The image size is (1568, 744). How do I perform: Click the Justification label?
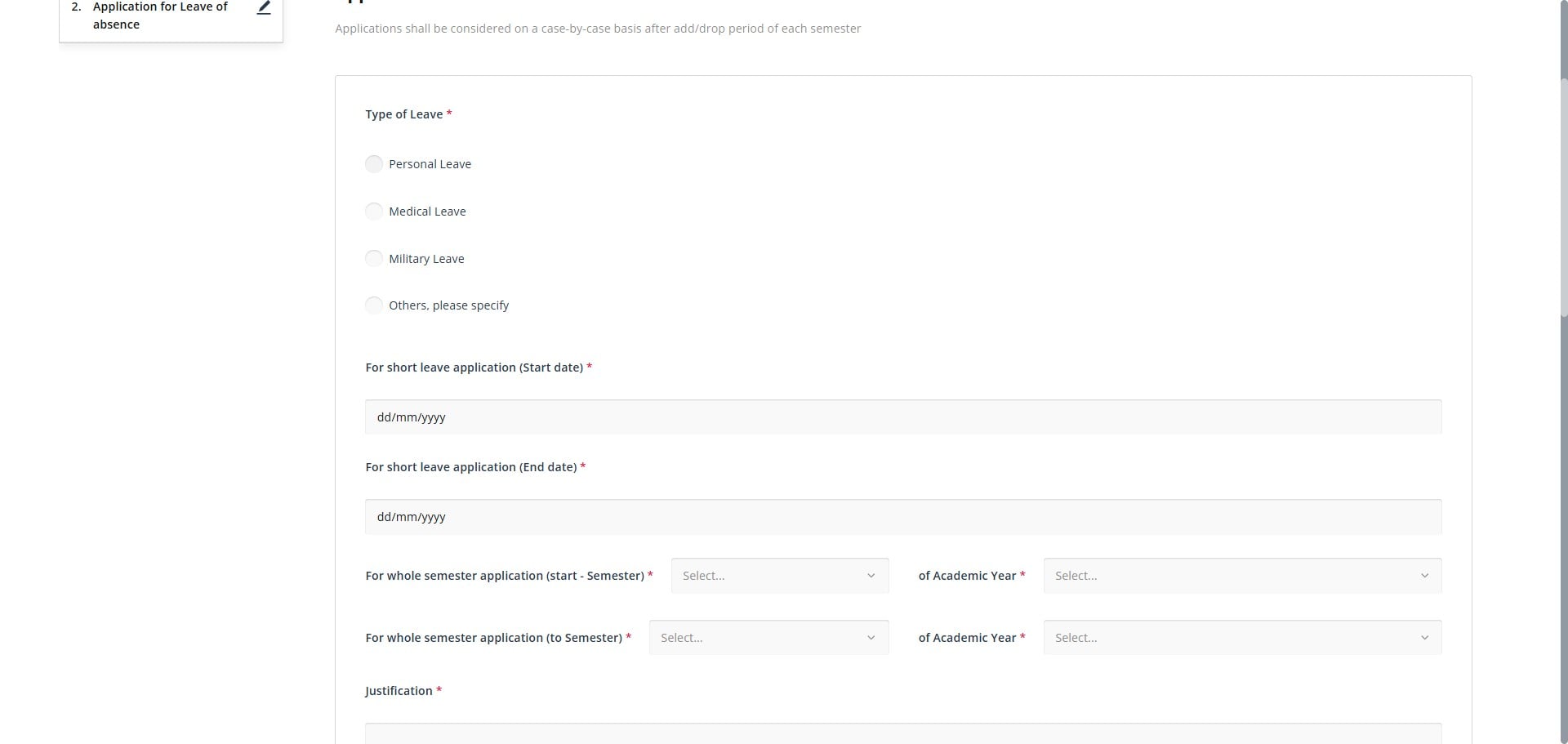(x=399, y=691)
